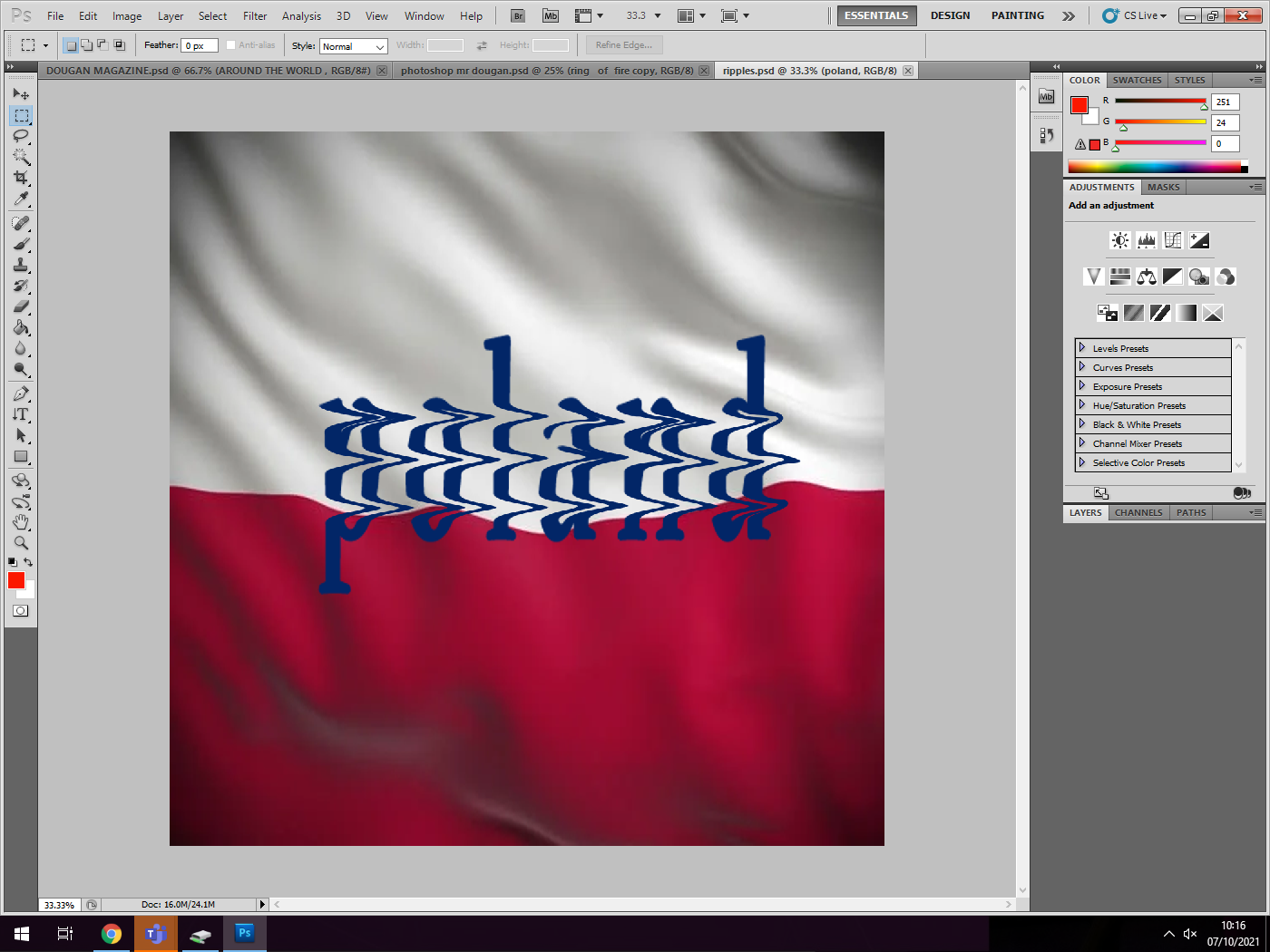The height and width of the screenshot is (952, 1270).
Task: Select the Eyedropper tool
Action: tap(21, 199)
